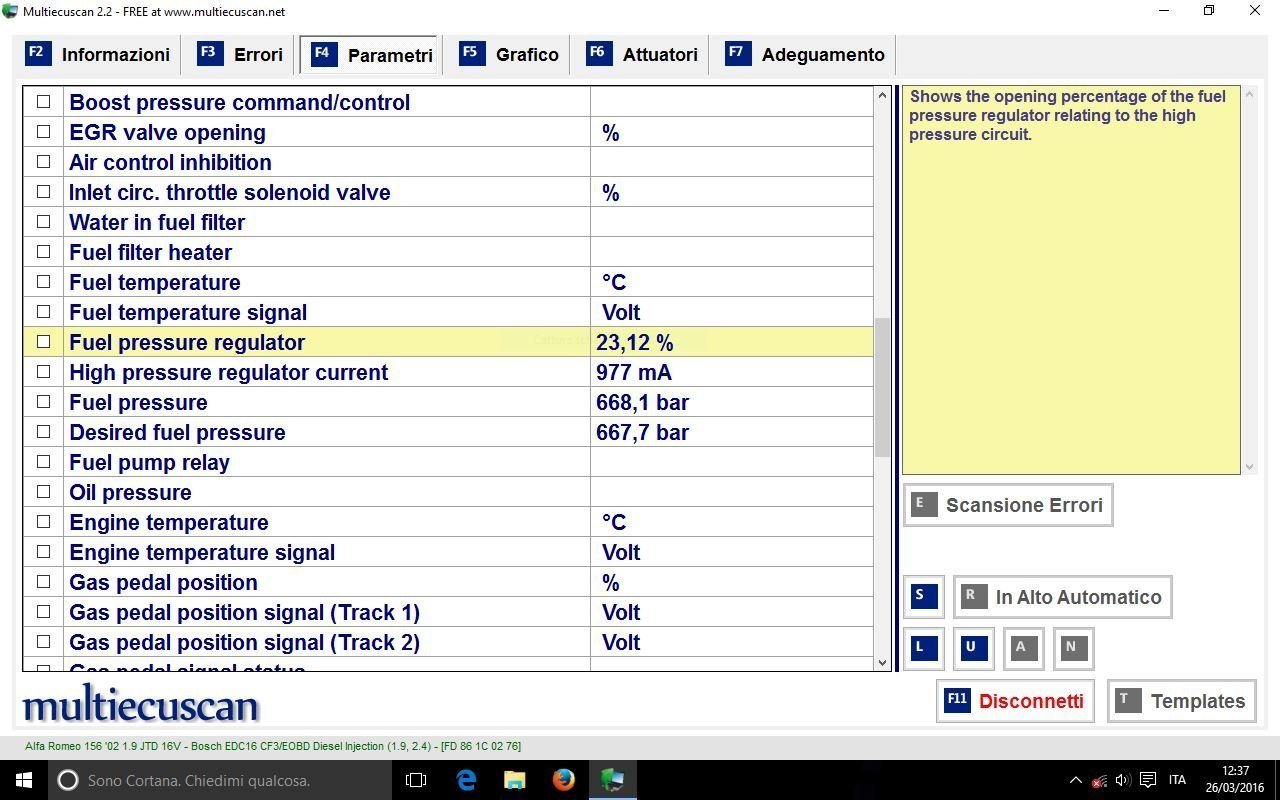Open the Attuatori tab
The image size is (1280, 800).
(643, 55)
